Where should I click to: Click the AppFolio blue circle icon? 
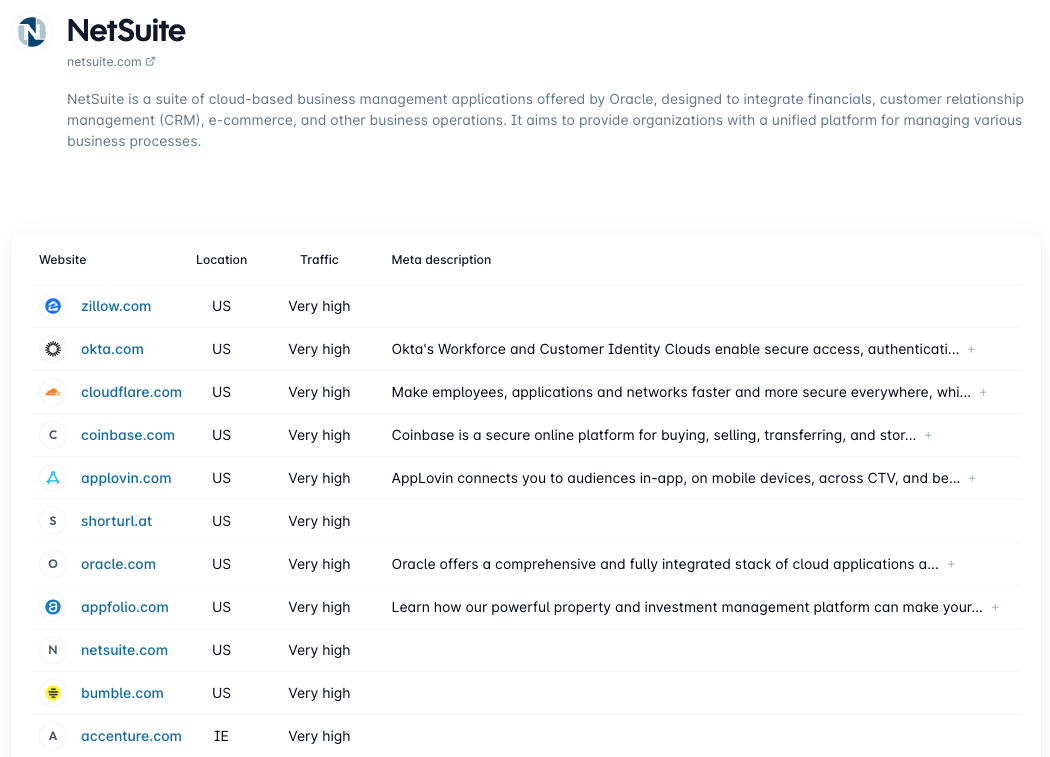point(53,607)
